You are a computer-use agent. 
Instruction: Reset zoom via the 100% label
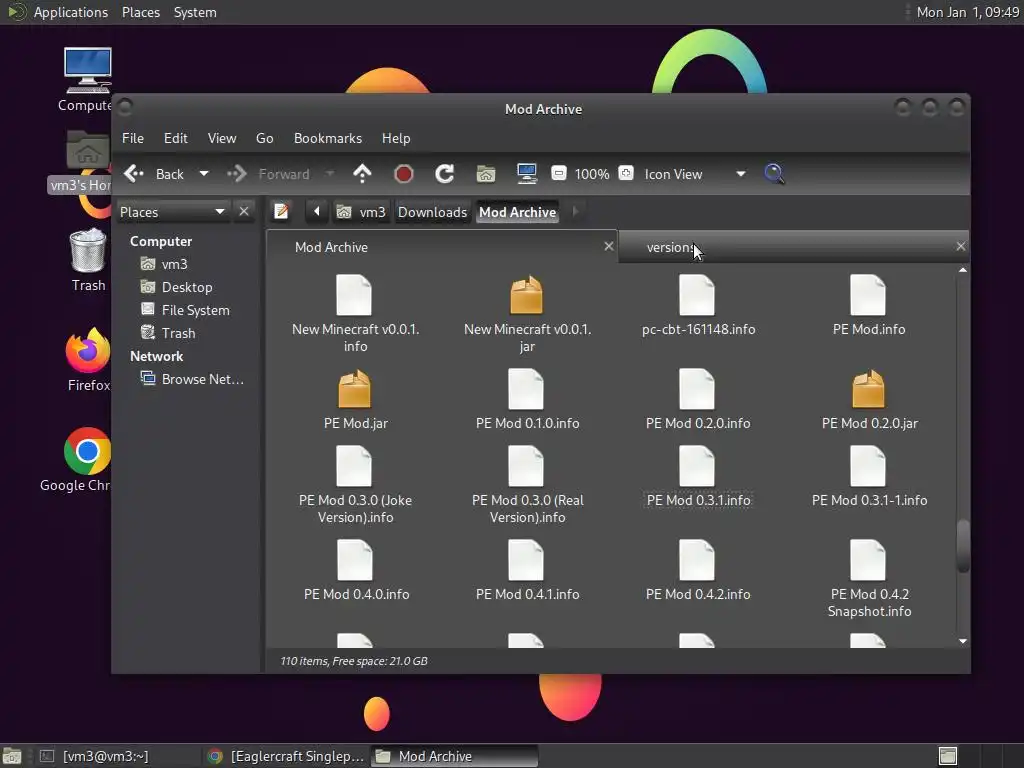[x=592, y=174]
